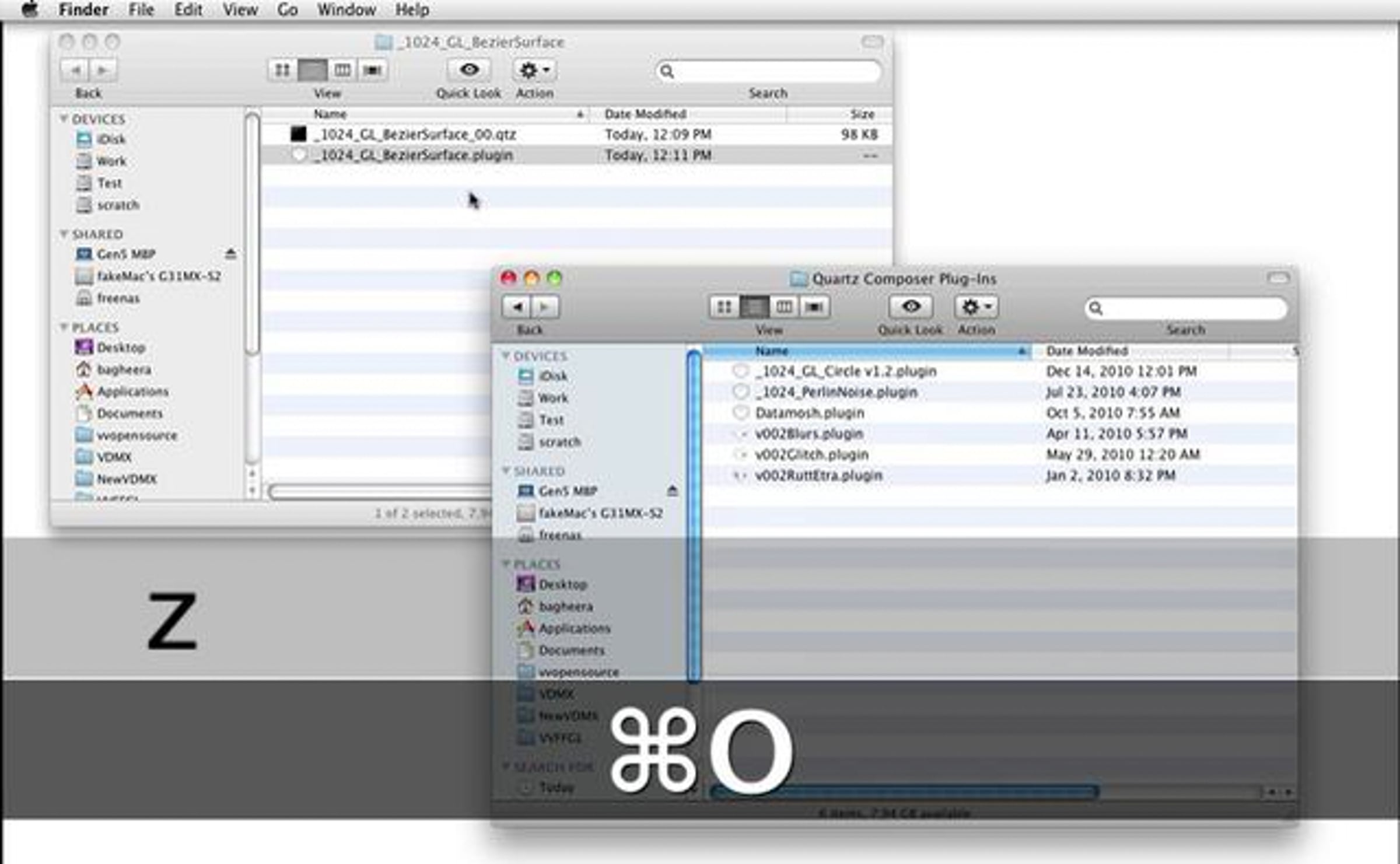Open the Edit menu

188,10
